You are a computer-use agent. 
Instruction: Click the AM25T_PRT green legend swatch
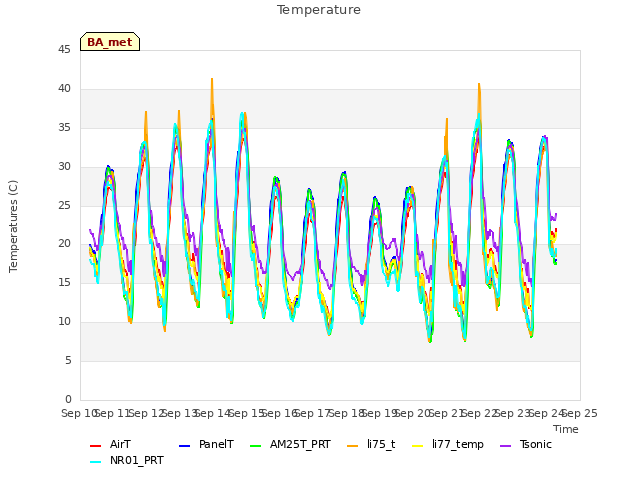tap(255, 446)
